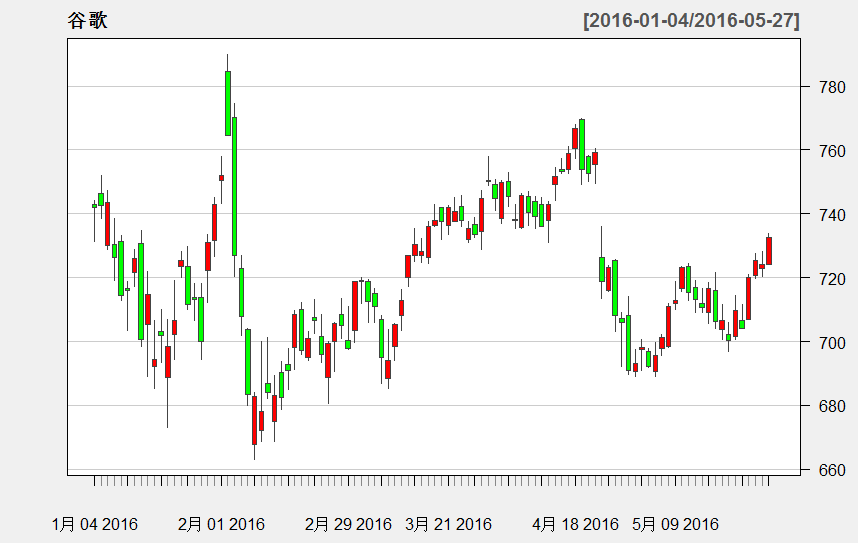Viewport: 858px width, 543px height.
Task: Click the lowest red candlestick near 668
Action: click(x=254, y=420)
